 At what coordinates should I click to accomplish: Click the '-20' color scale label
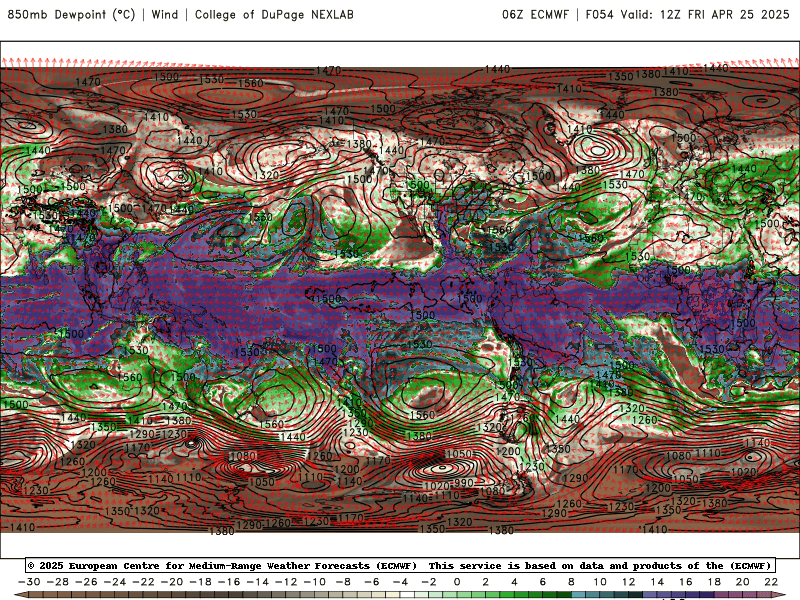[x=172, y=582]
